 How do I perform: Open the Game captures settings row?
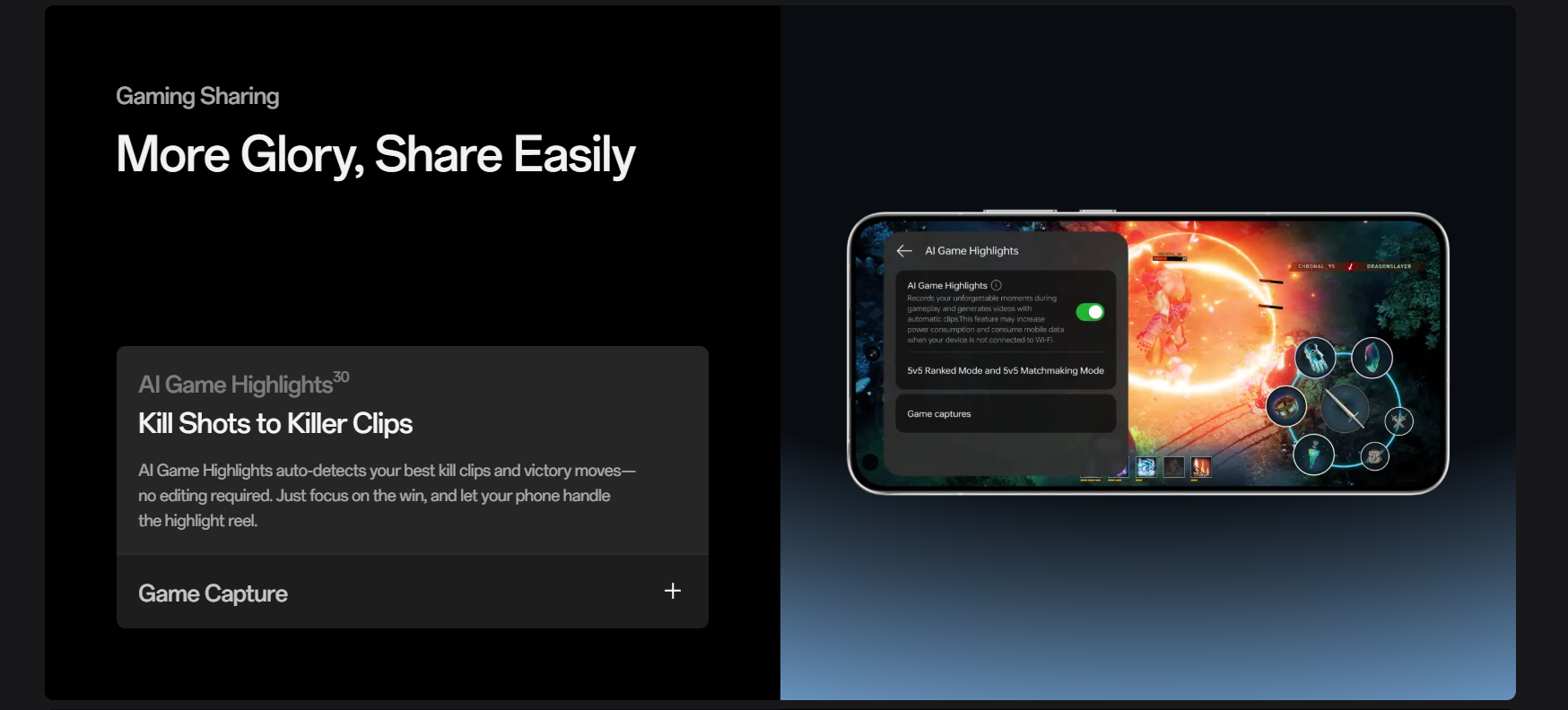pos(1005,414)
